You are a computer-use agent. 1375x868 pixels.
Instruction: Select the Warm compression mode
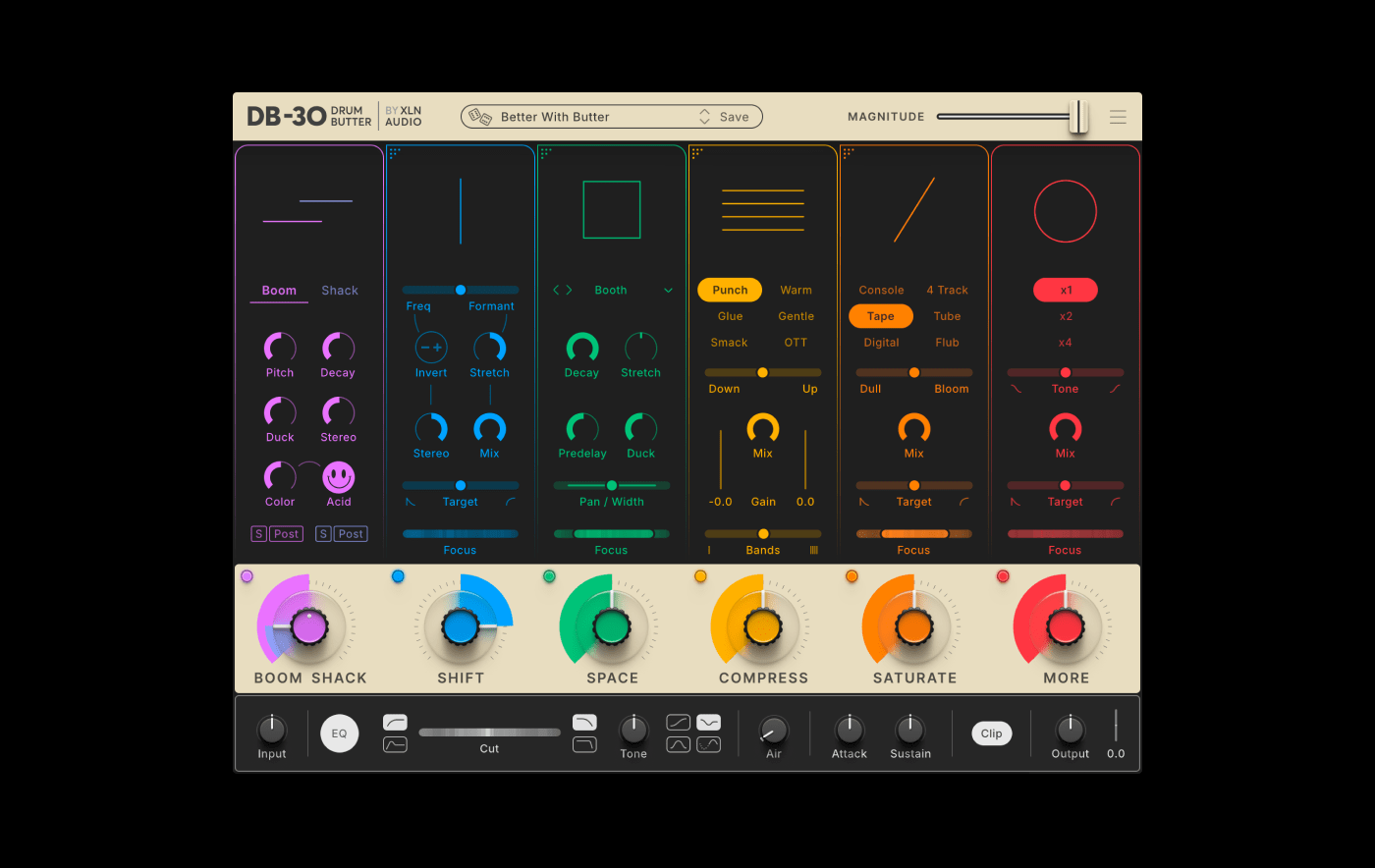pos(797,291)
